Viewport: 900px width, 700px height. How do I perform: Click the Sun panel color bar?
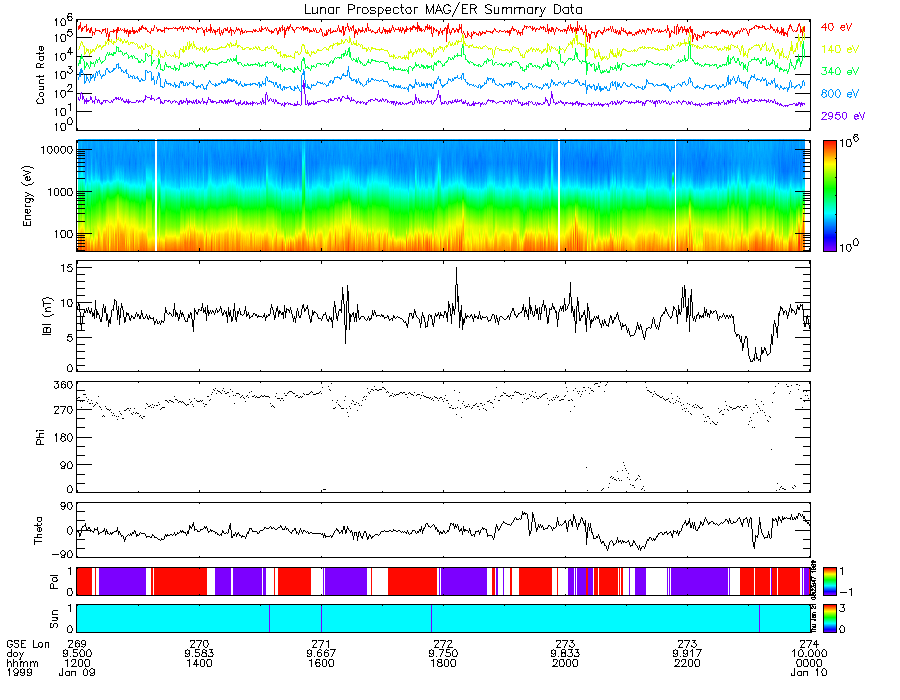coord(829,618)
